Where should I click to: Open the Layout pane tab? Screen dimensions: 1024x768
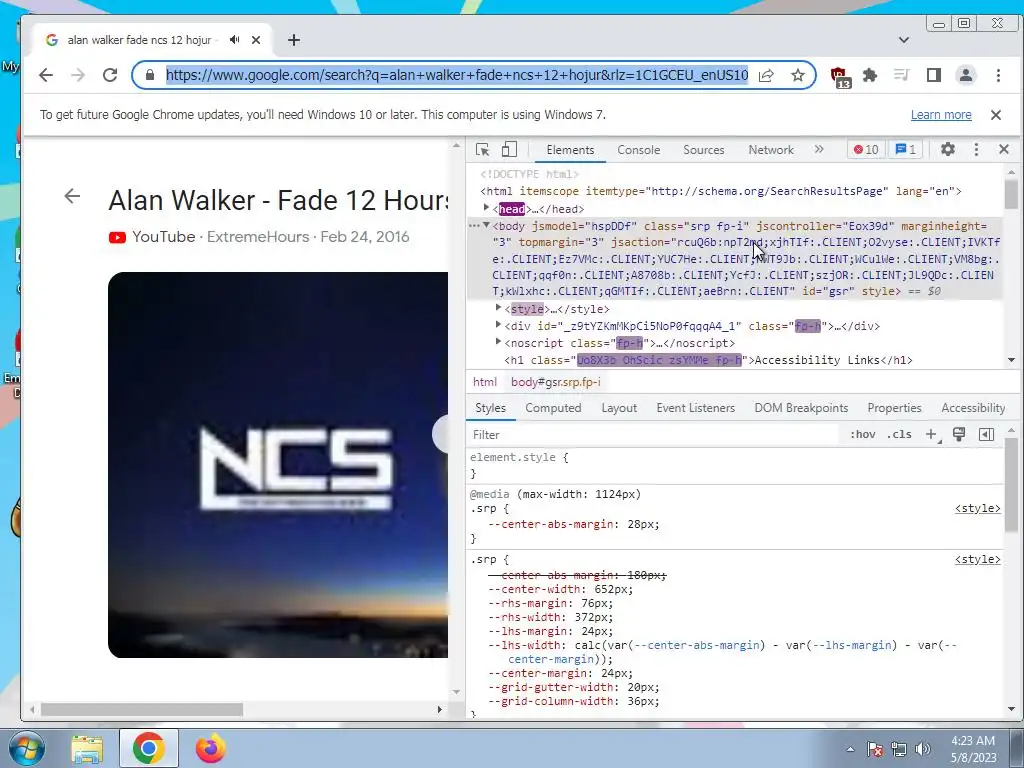point(618,408)
